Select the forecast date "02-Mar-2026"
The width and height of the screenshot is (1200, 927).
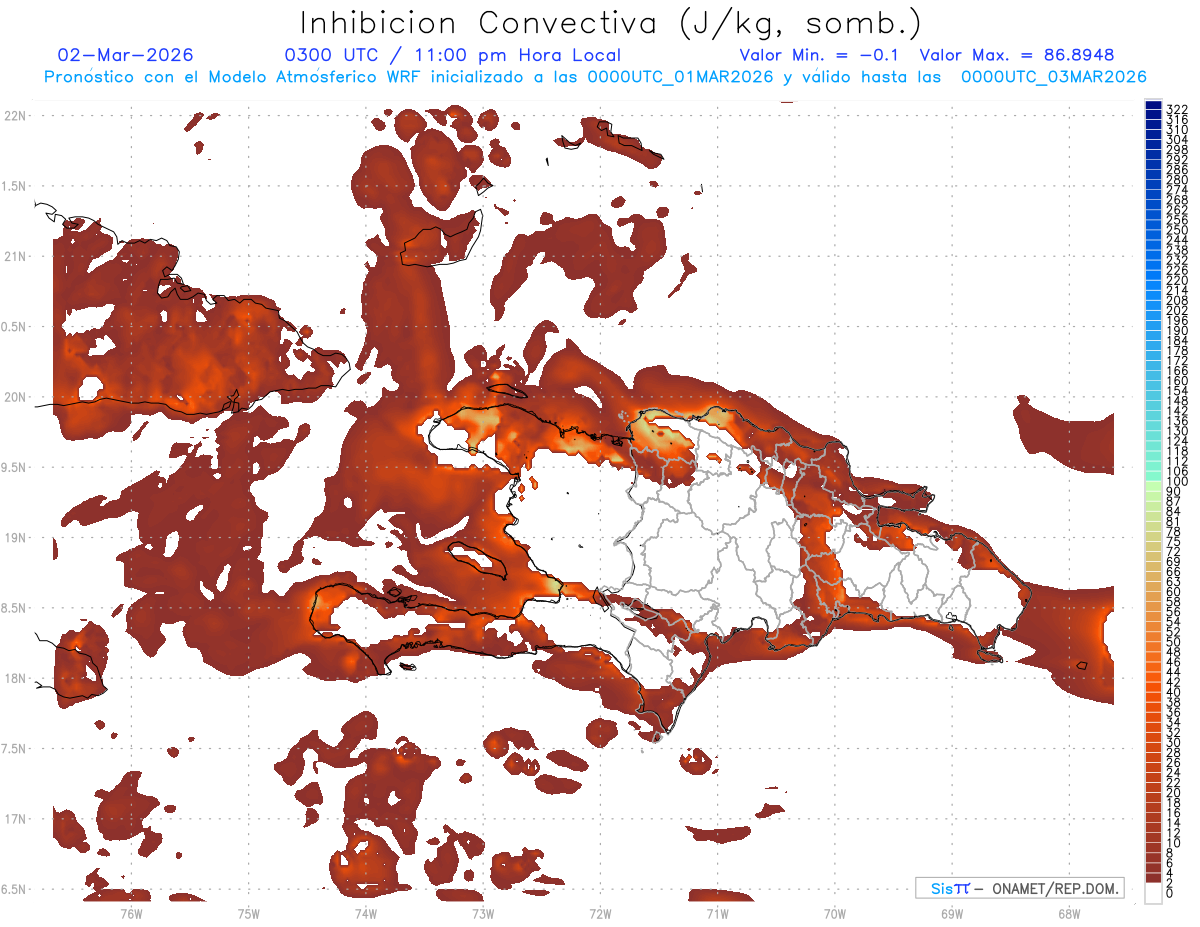coord(126,55)
